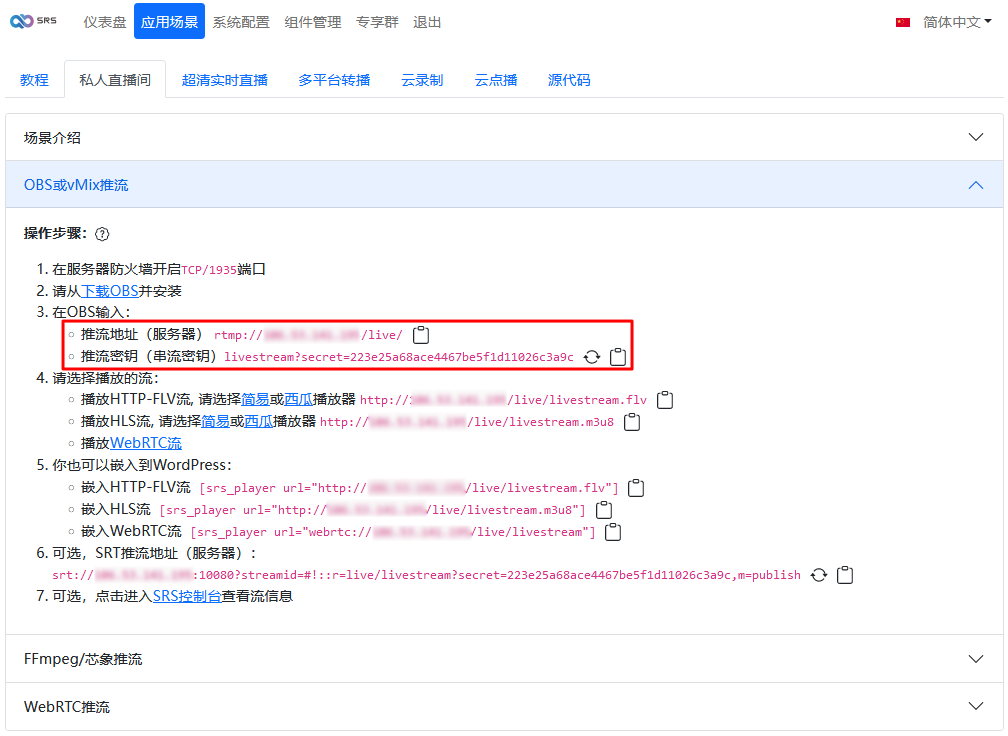The image size is (1008, 736).
Task: Follow the 下载OBS link
Action: click(x=110, y=291)
